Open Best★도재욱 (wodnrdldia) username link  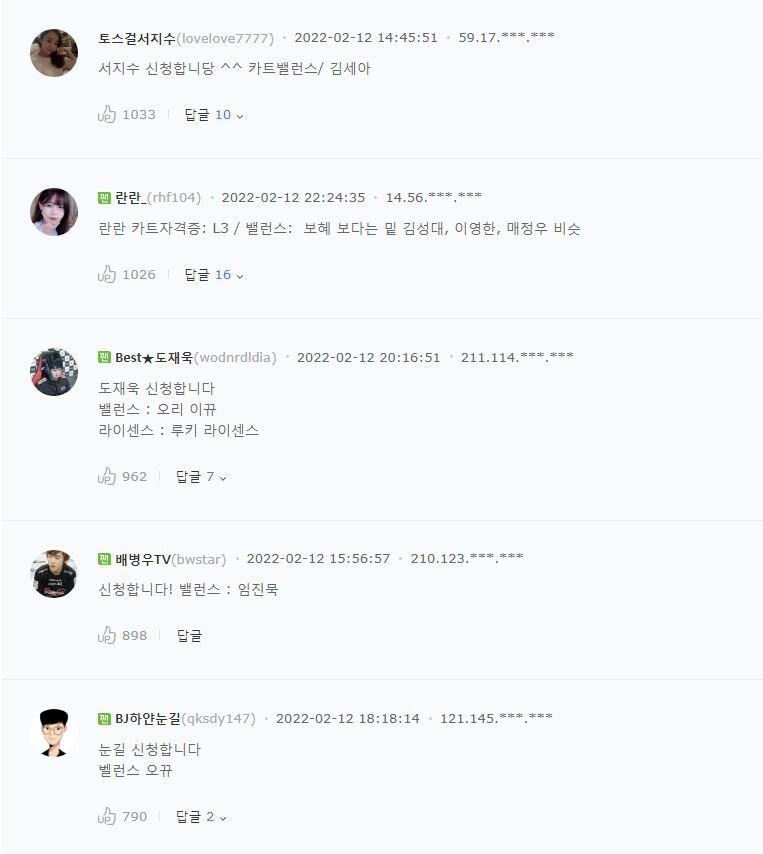pyautogui.click(x=196, y=357)
